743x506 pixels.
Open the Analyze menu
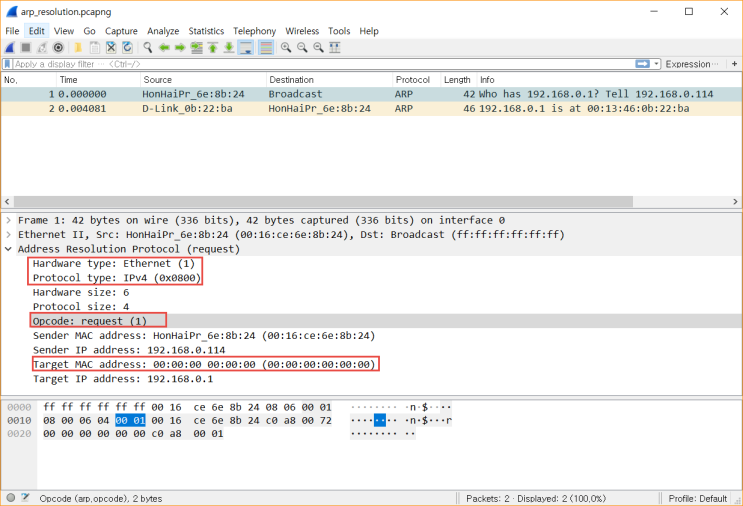click(163, 31)
